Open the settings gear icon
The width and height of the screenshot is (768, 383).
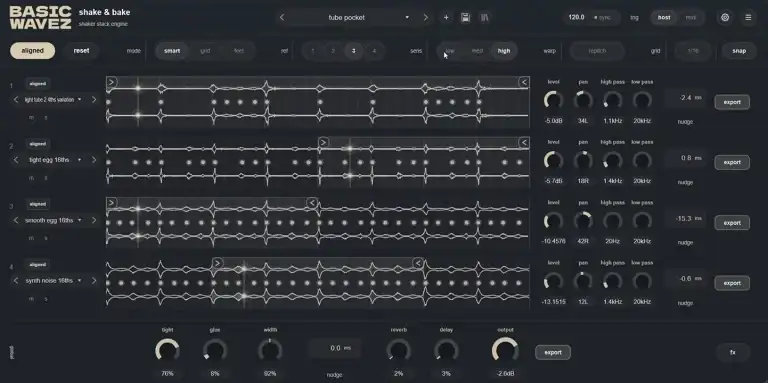[725, 18]
